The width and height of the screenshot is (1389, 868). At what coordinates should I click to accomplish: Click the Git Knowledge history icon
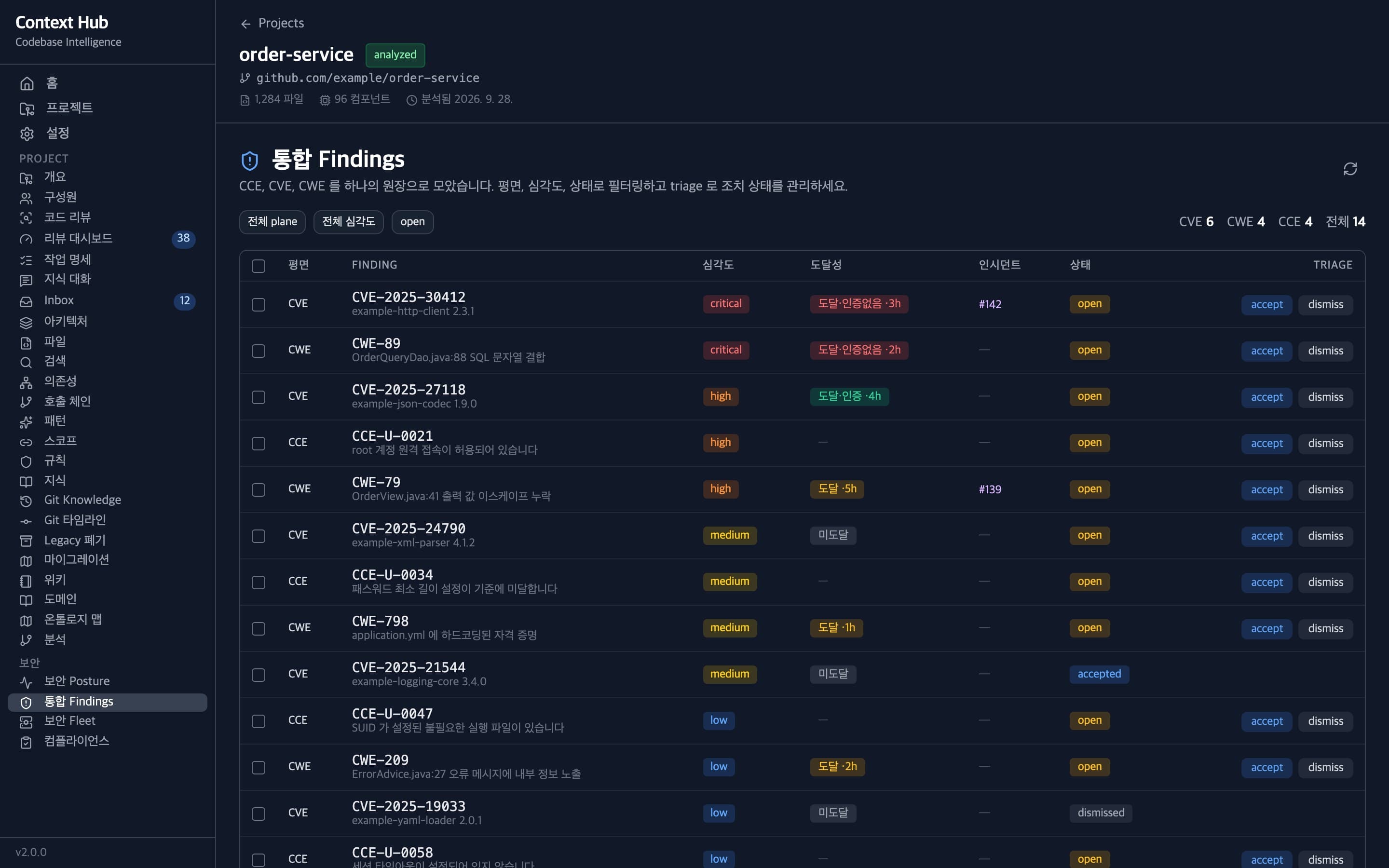[x=26, y=501]
